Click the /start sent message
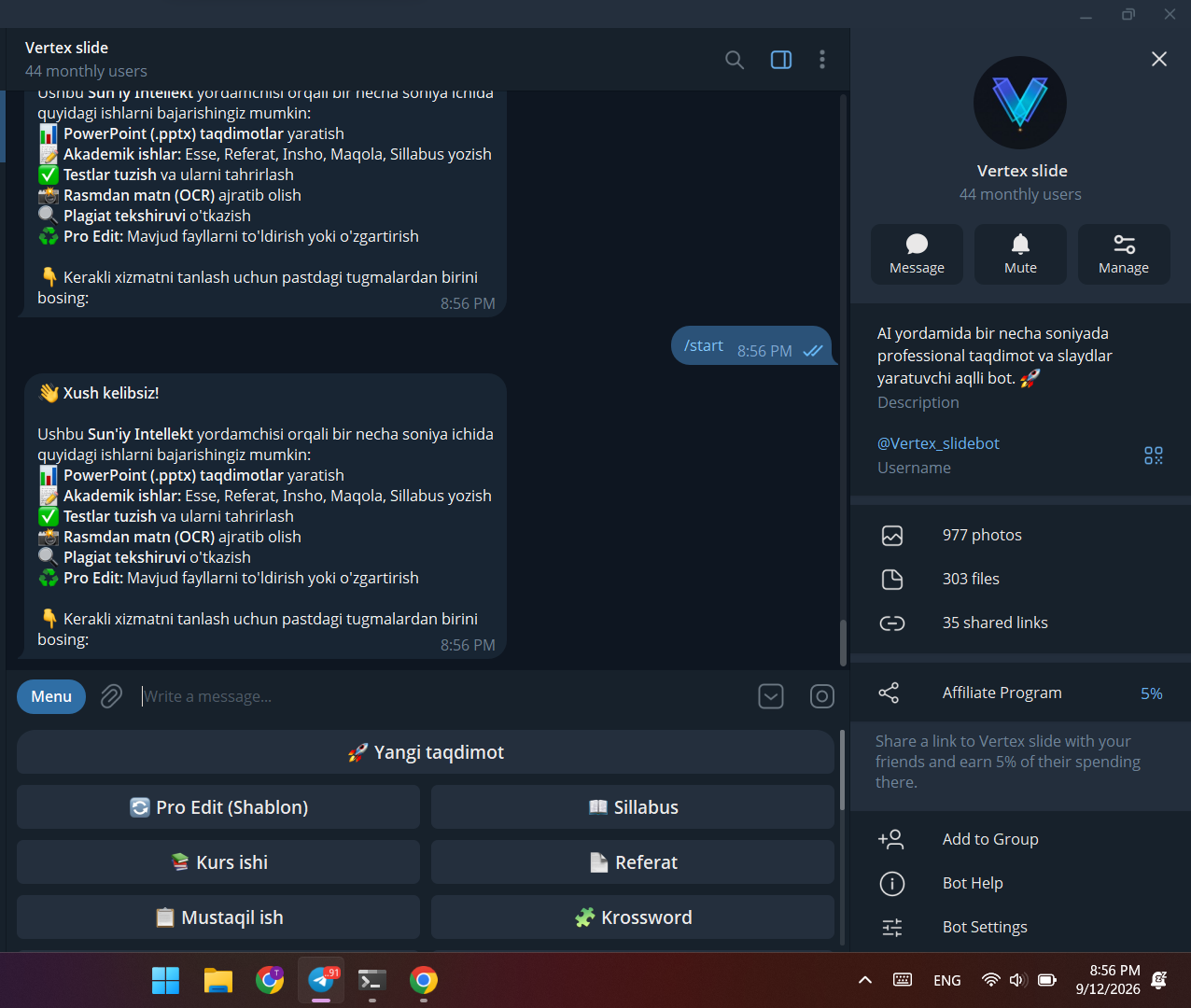Viewport: 1191px width, 1008px height. [x=751, y=345]
